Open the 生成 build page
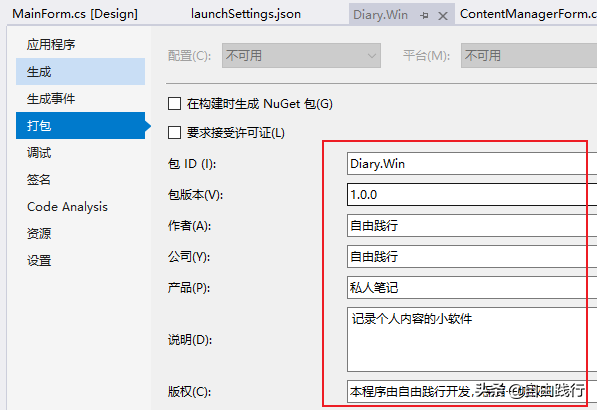This screenshot has width=597, height=410. 80,72
